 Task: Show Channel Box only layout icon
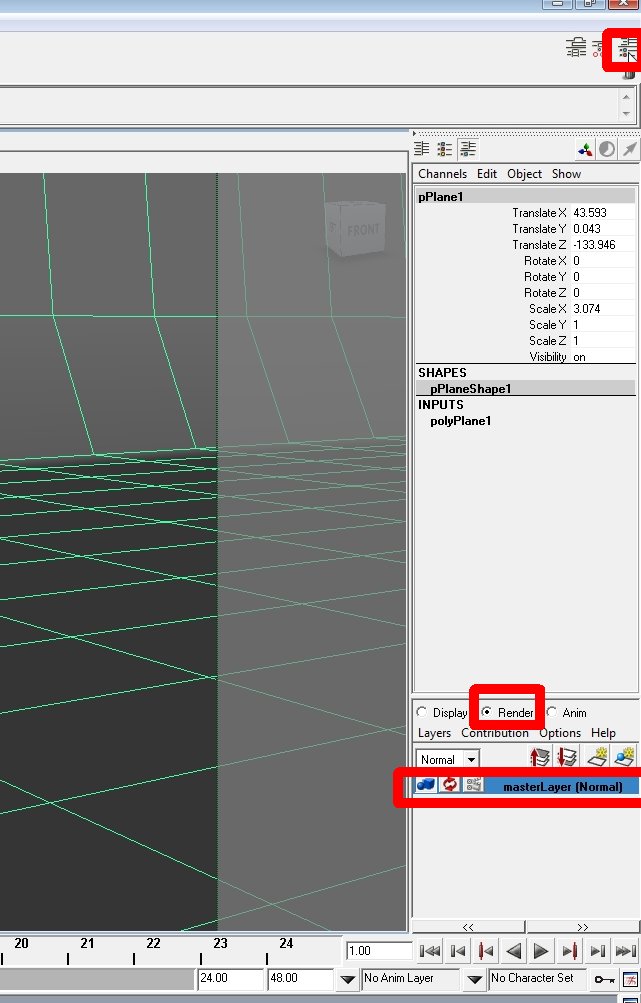(x=421, y=149)
